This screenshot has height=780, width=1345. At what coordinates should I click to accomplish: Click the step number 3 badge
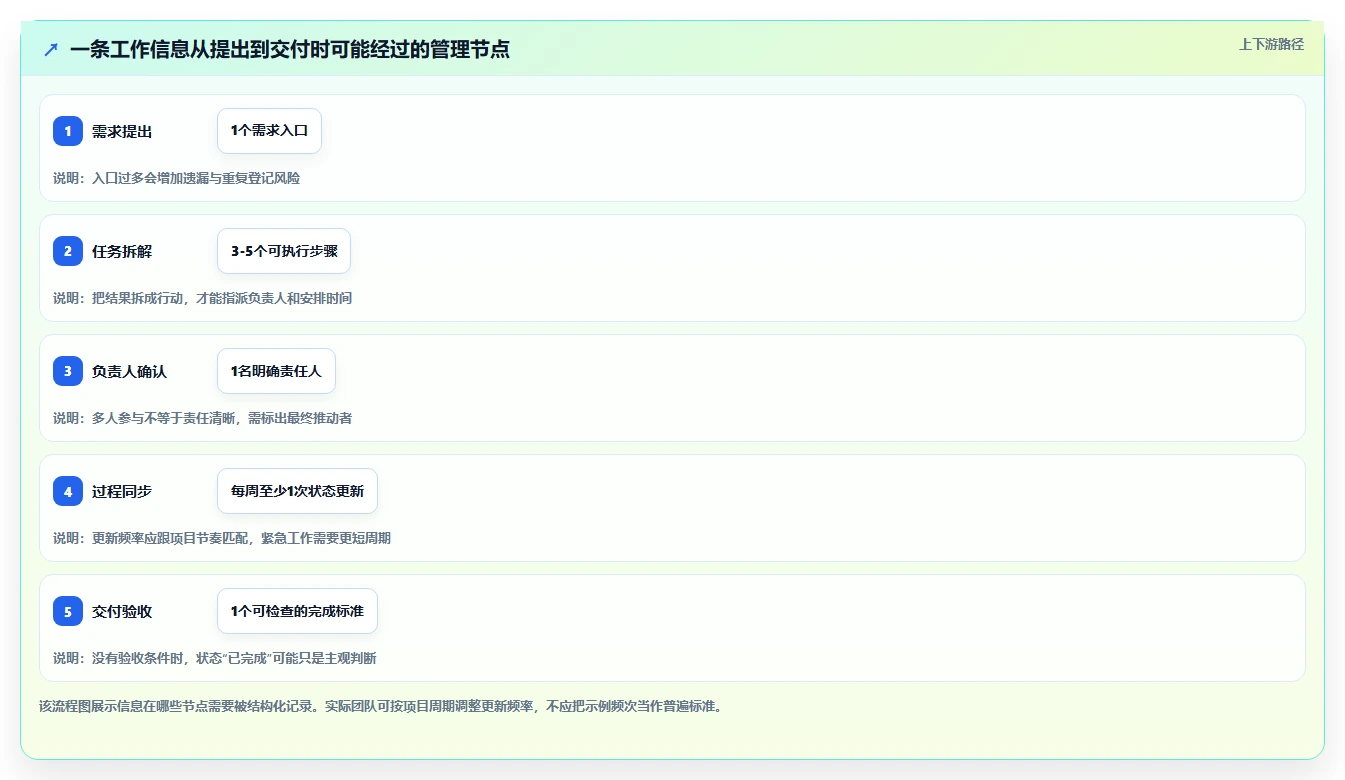point(68,371)
